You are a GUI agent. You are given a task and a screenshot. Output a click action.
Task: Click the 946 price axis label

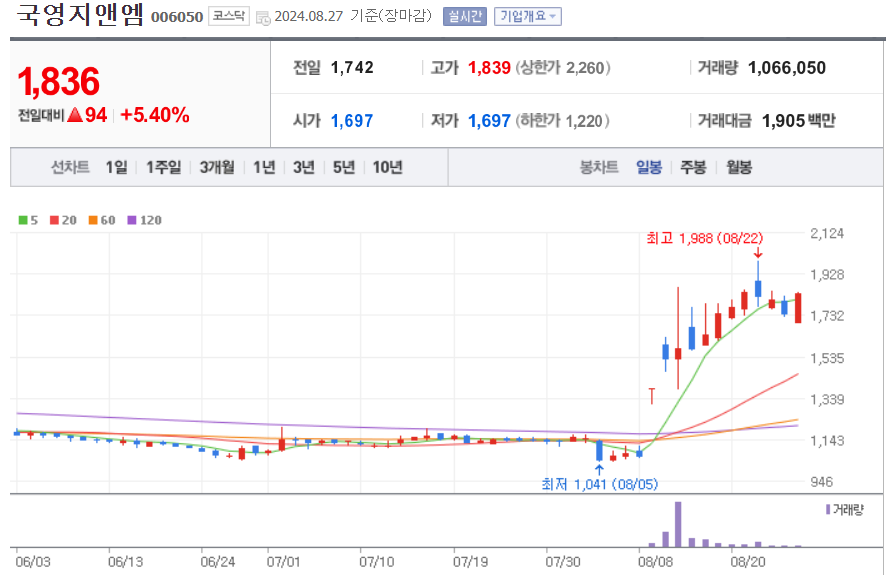point(821,482)
